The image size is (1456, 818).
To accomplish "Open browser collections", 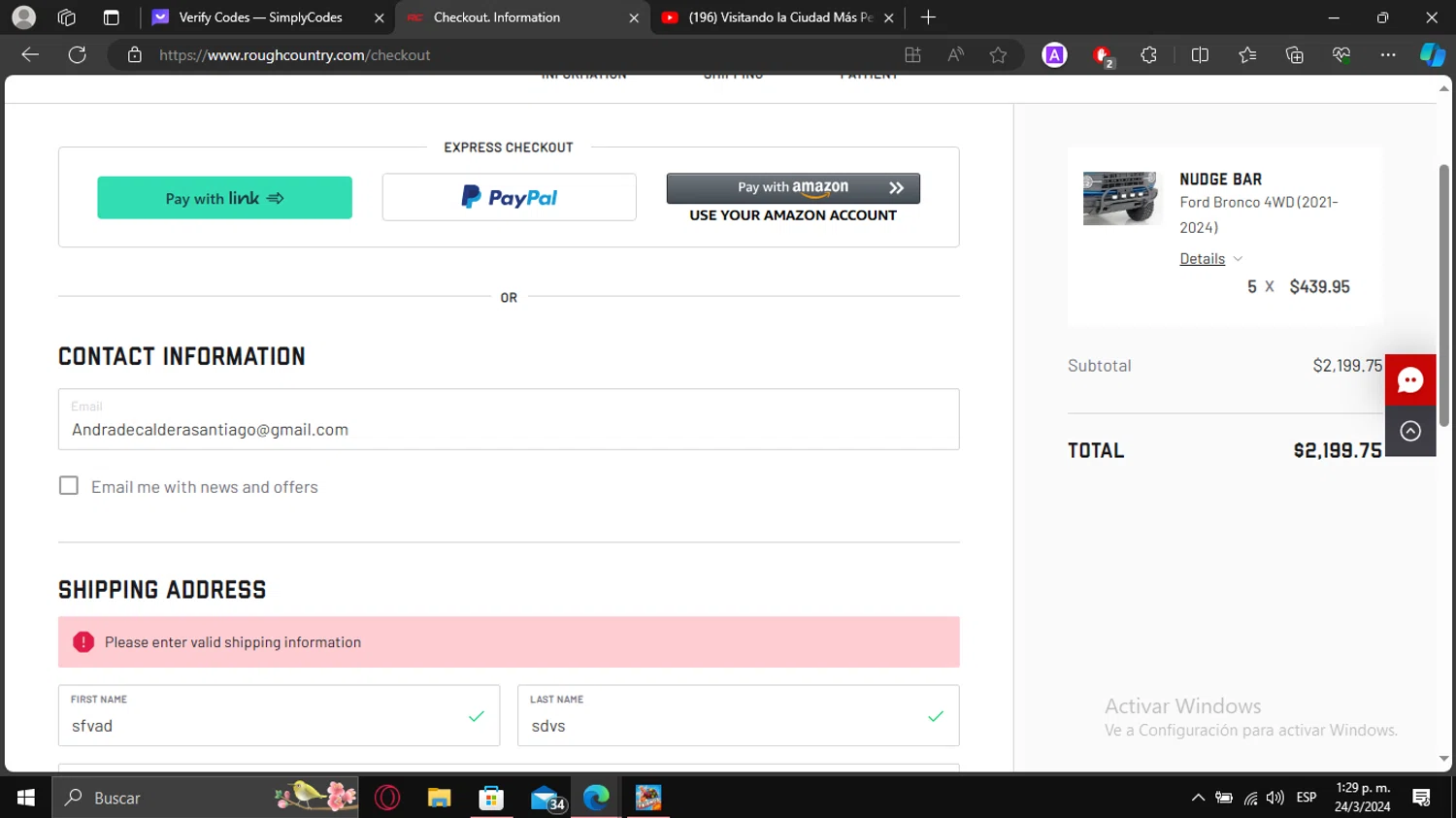I will click(x=1294, y=55).
